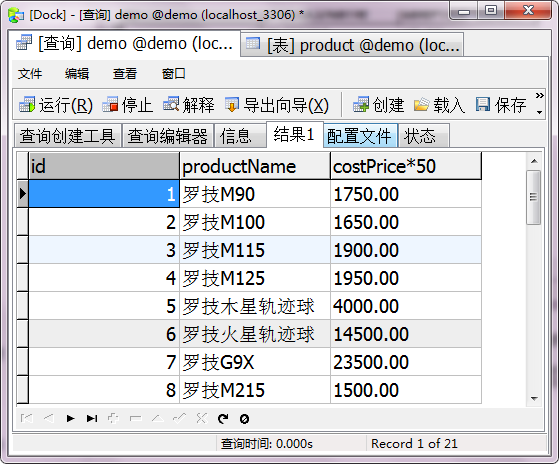This screenshot has height=464, width=559.
Task: Click the Load (载入) query button
Action: click(x=439, y=105)
